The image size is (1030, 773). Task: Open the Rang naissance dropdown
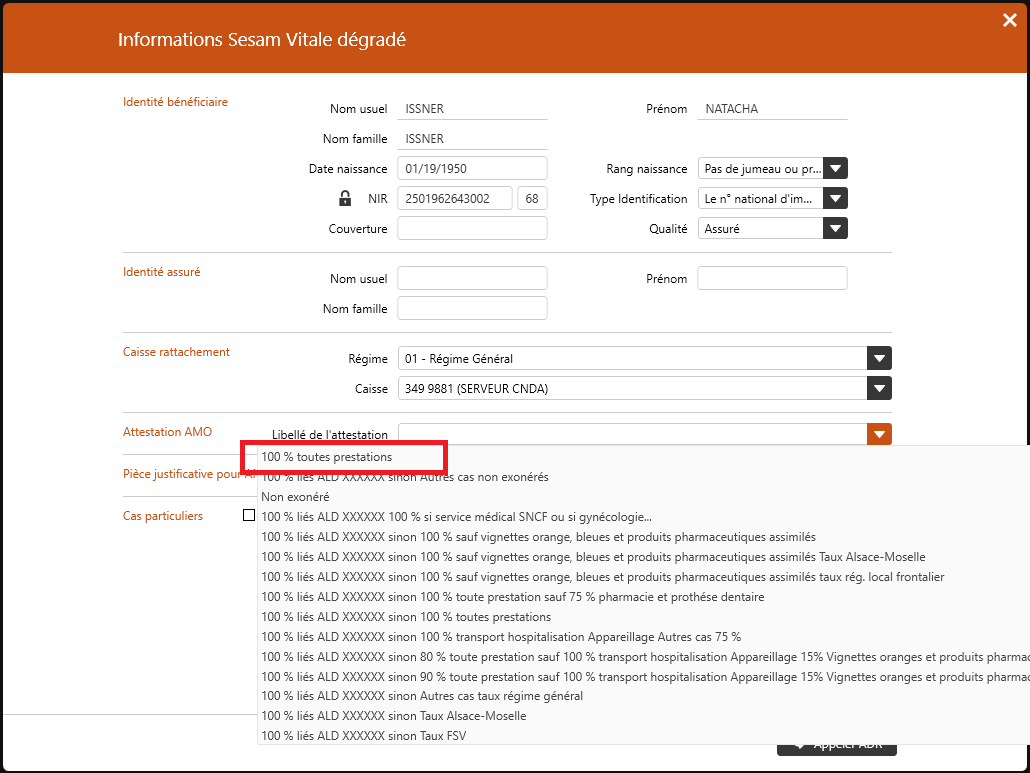coord(835,169)
